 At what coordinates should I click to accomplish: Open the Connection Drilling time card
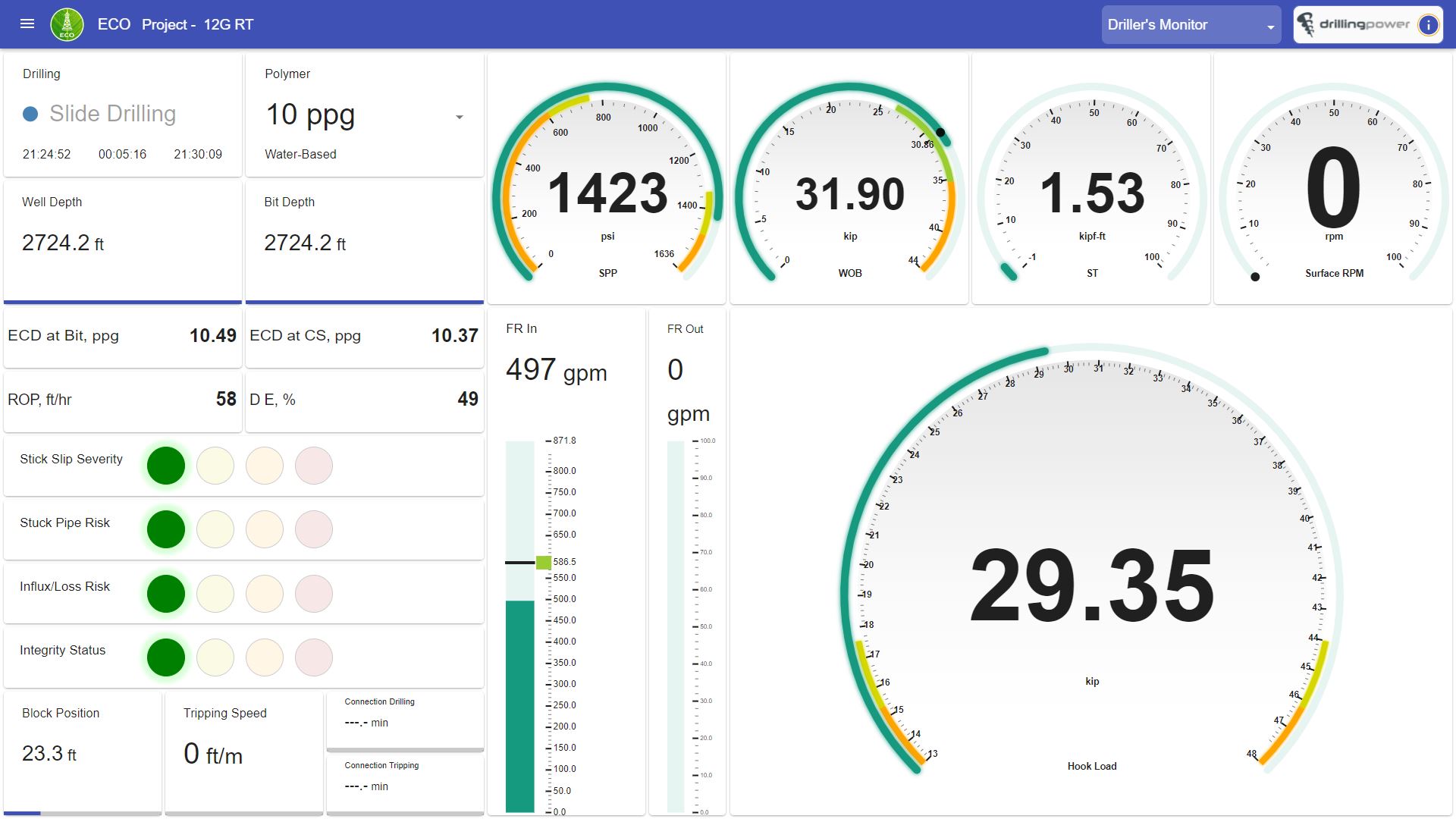pyautogui.click(x=405, y=718)
